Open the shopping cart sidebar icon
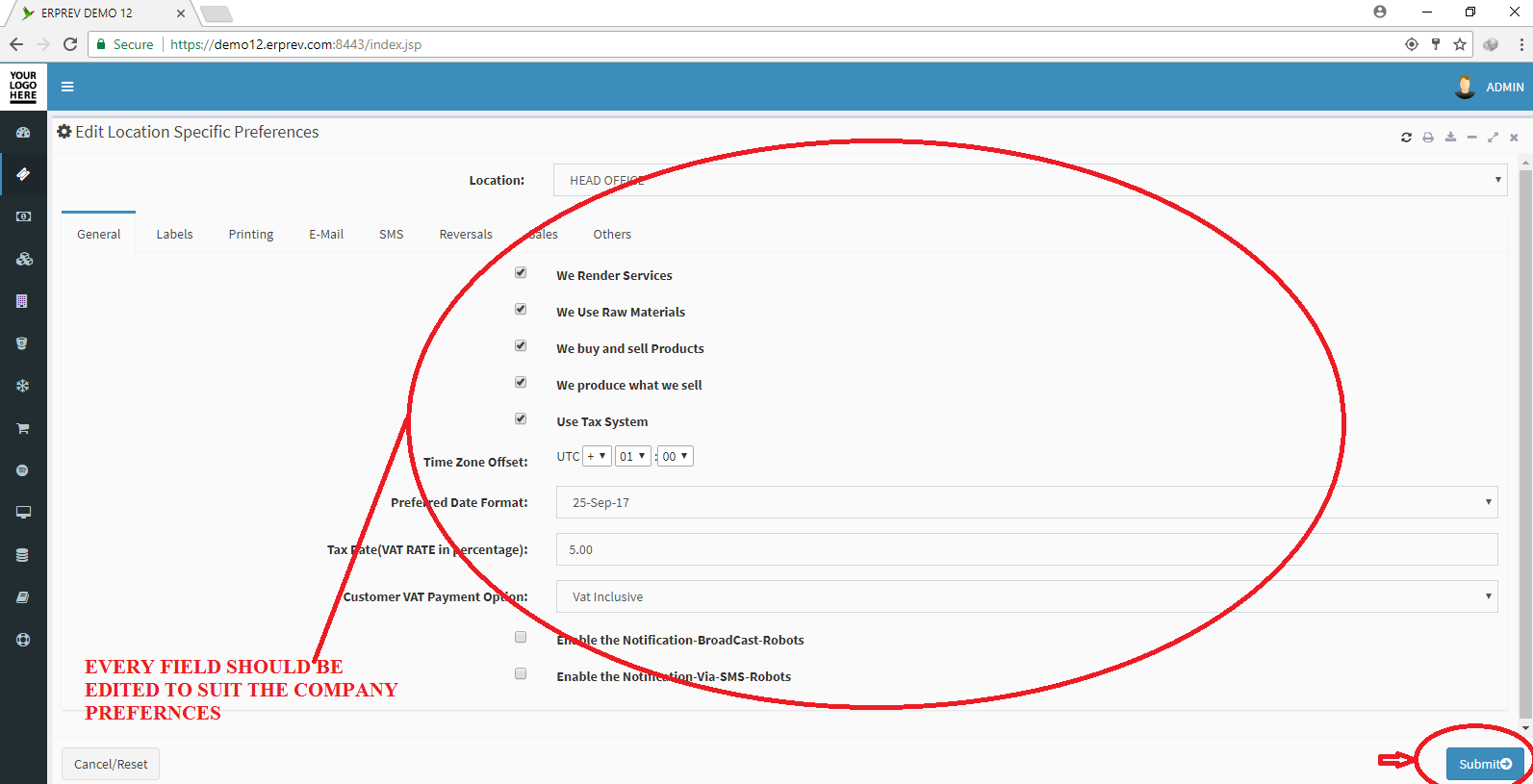The width and height of the screenshot is (1533, 784). coord(23,428)
